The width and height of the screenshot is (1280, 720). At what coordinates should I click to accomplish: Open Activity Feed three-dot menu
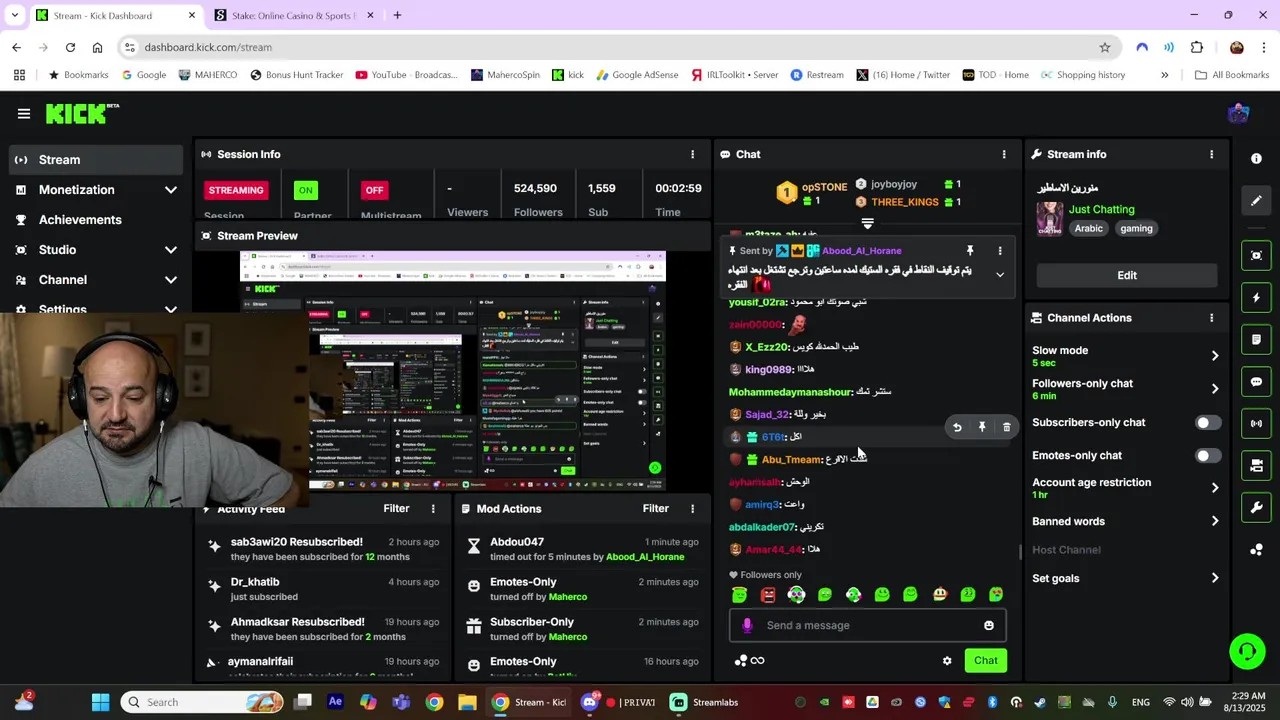[x=433, y=509]
